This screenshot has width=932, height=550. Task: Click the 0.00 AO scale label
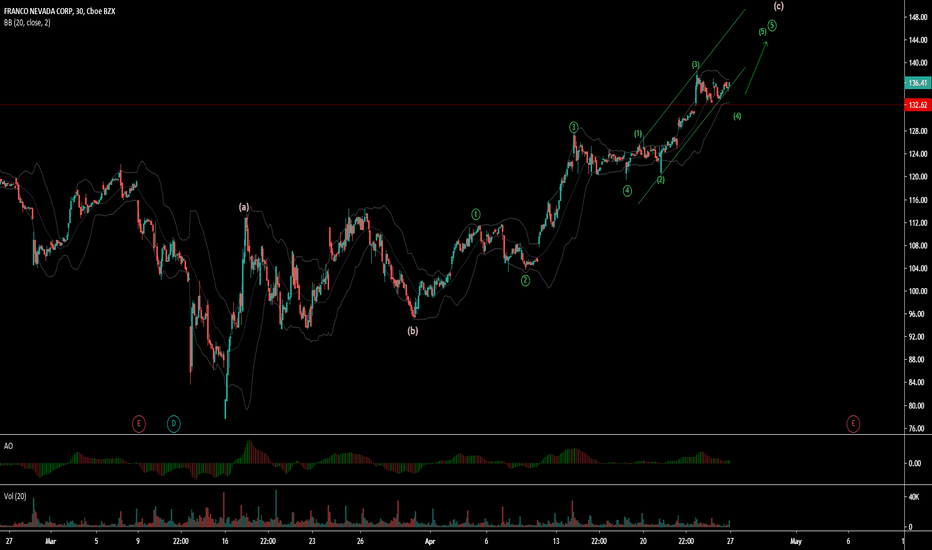coord(915,463)
